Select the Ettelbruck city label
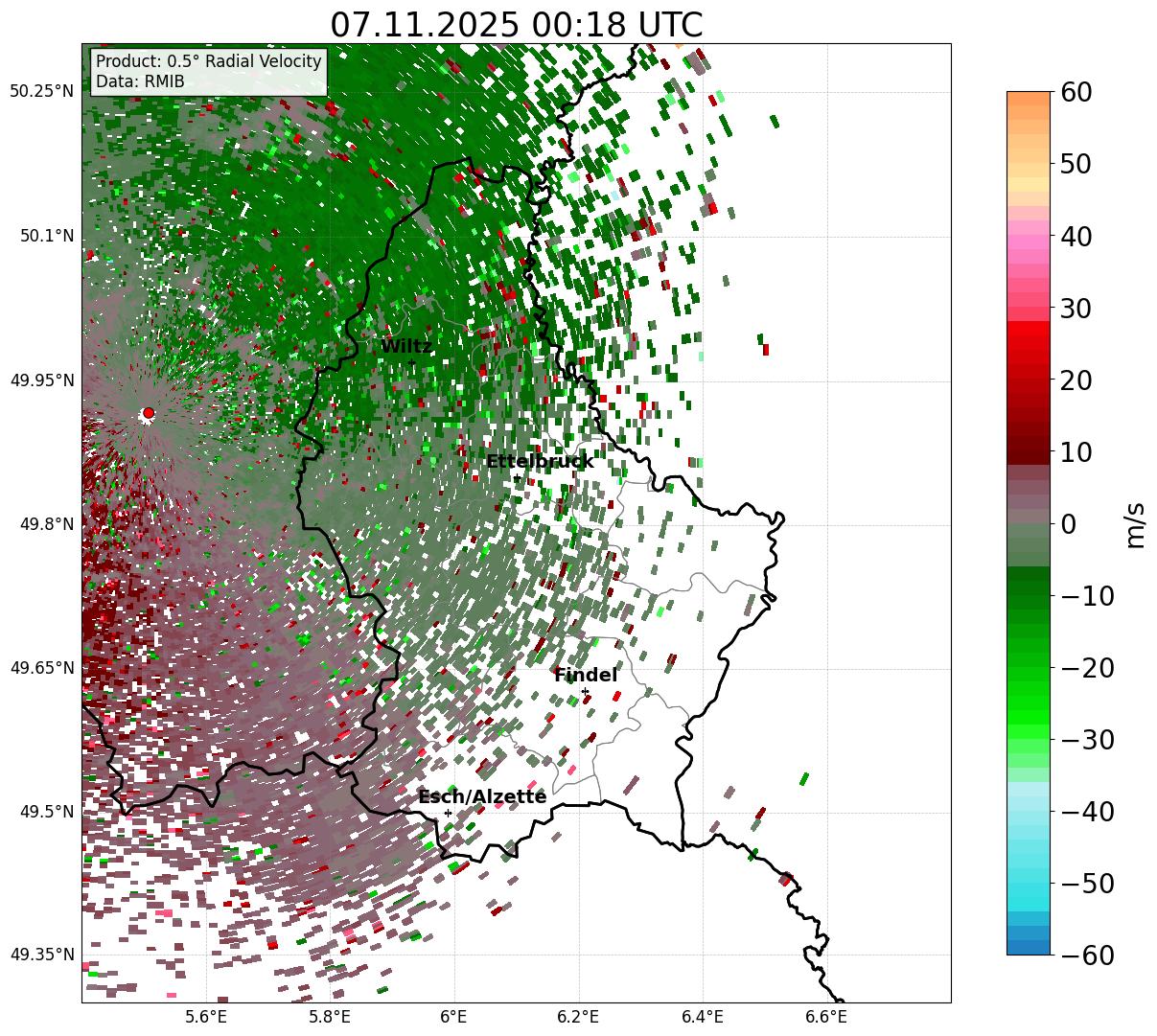Screen dimensions: 1157x1036 pos(540,462)
